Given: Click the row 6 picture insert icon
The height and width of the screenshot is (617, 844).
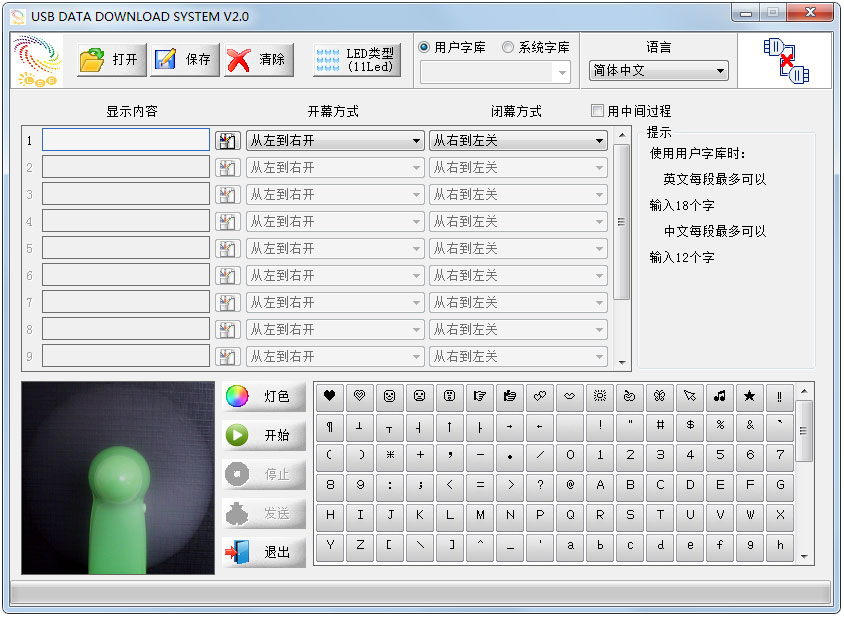Looking at the screenshot, I should coord(227,276).
